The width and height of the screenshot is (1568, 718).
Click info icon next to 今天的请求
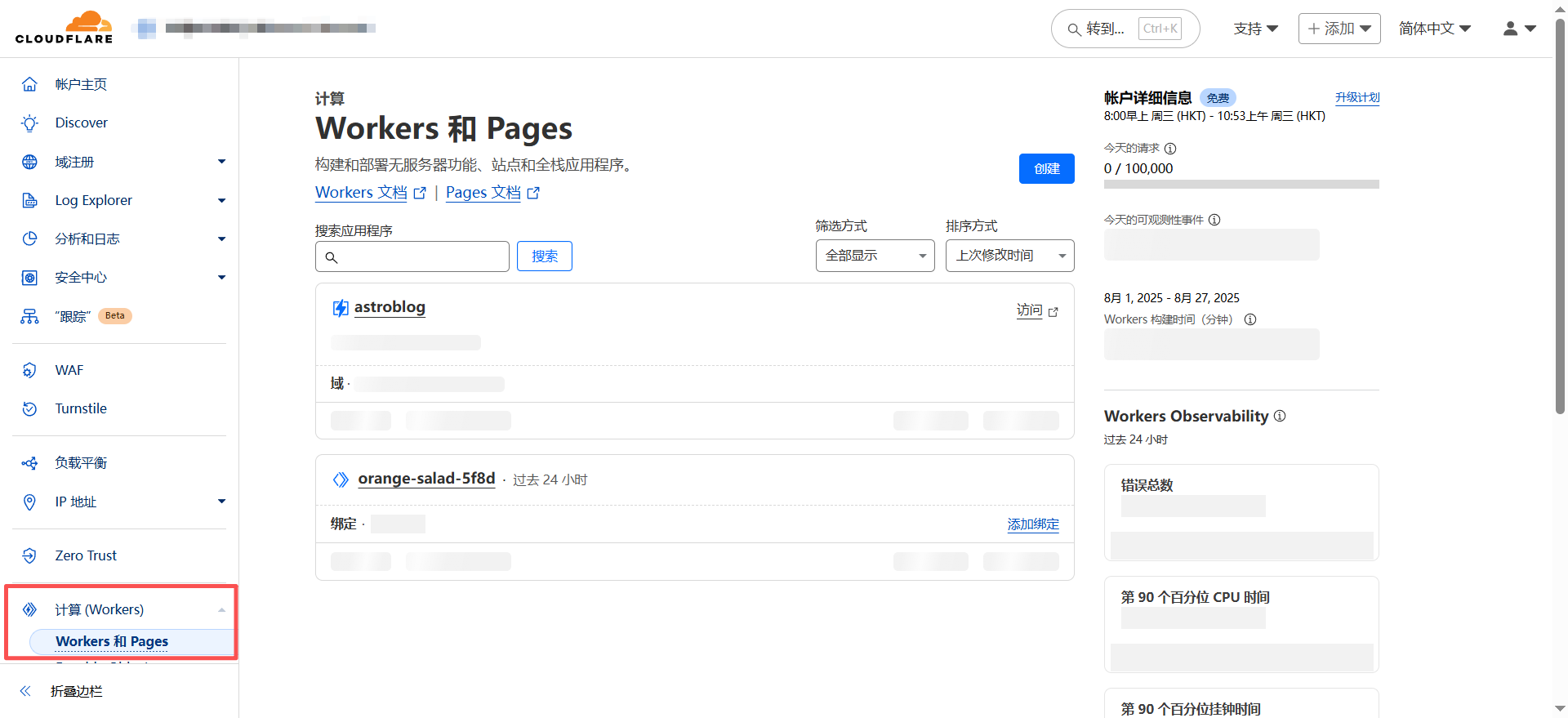(1170, 149)
